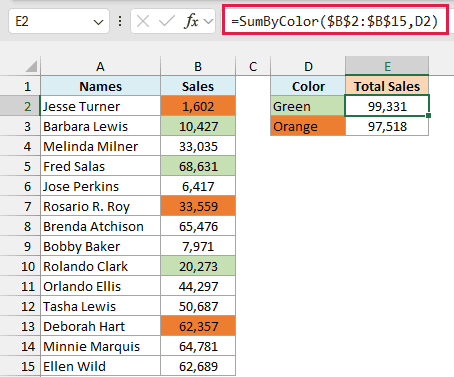Select column E header
Screen dimensions: 454x377
click(387, 66)
